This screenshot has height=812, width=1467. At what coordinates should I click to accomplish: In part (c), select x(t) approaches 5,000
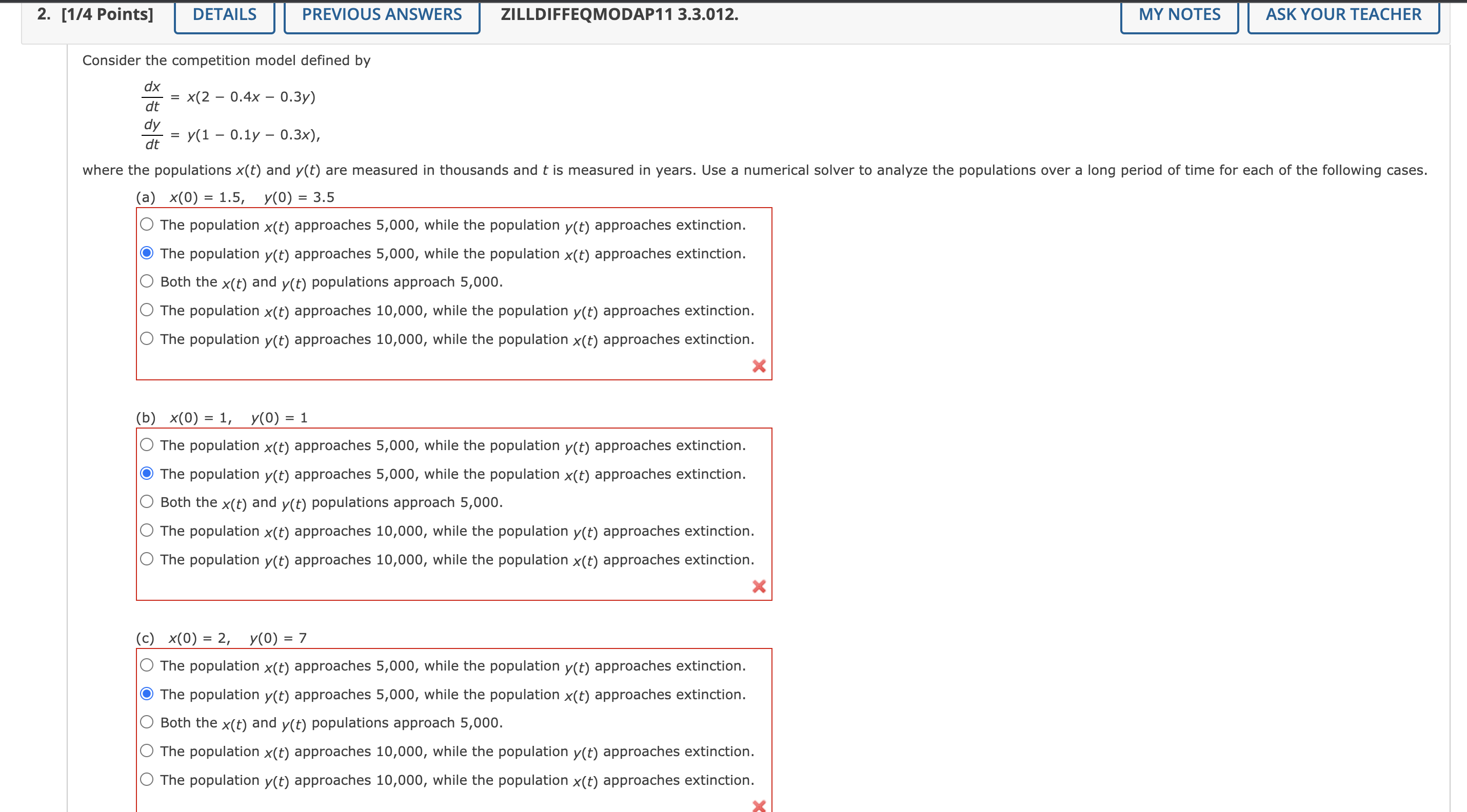(x=147, y=665)
